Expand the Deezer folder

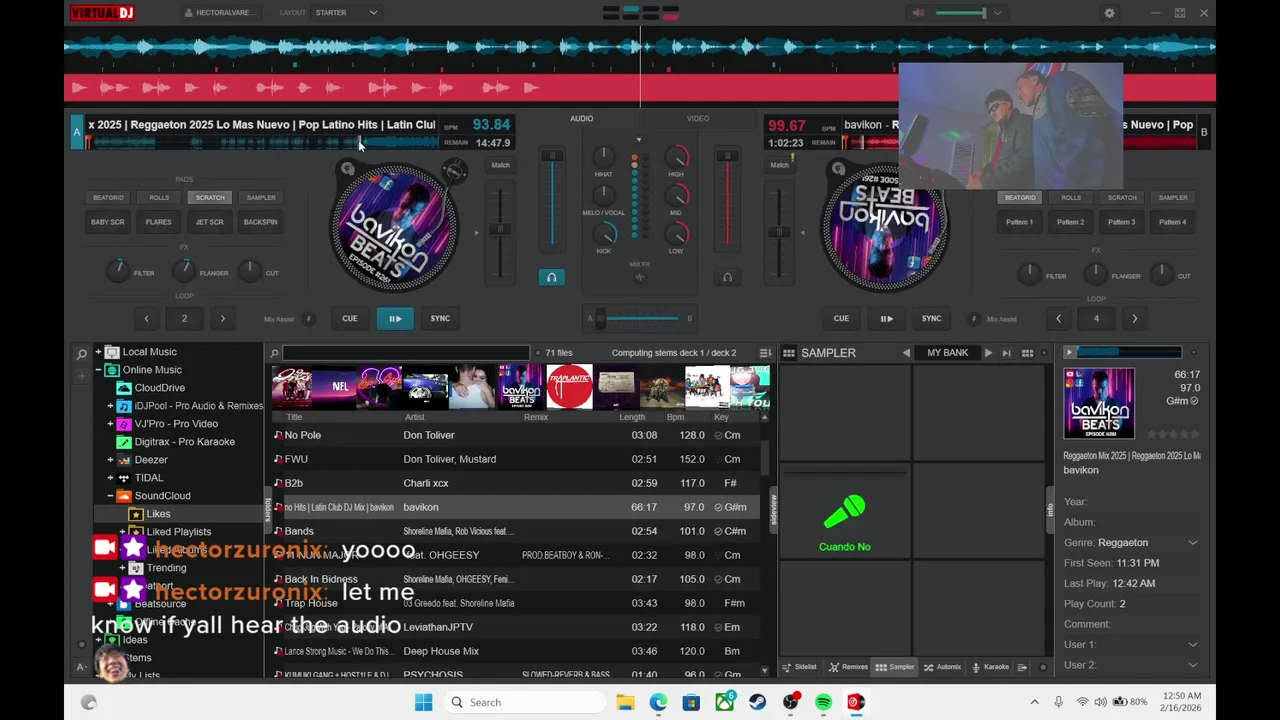tap(110, 460)
